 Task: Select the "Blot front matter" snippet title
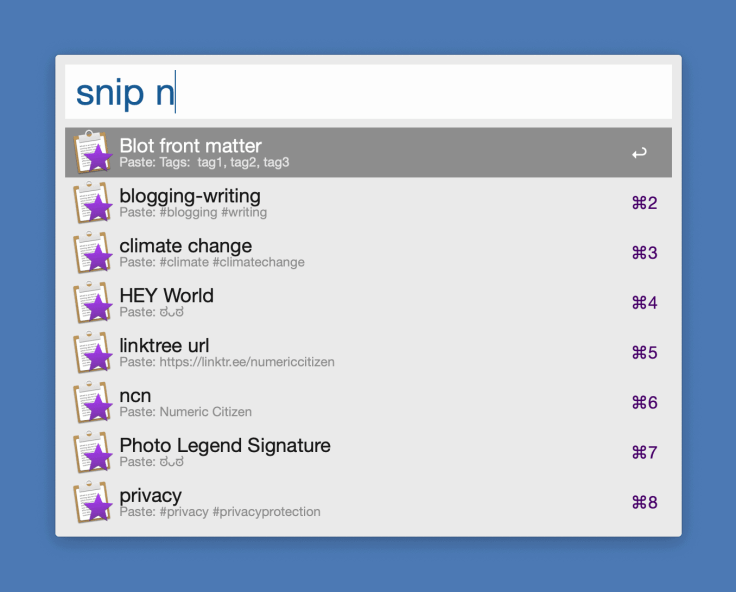(190, 146)
